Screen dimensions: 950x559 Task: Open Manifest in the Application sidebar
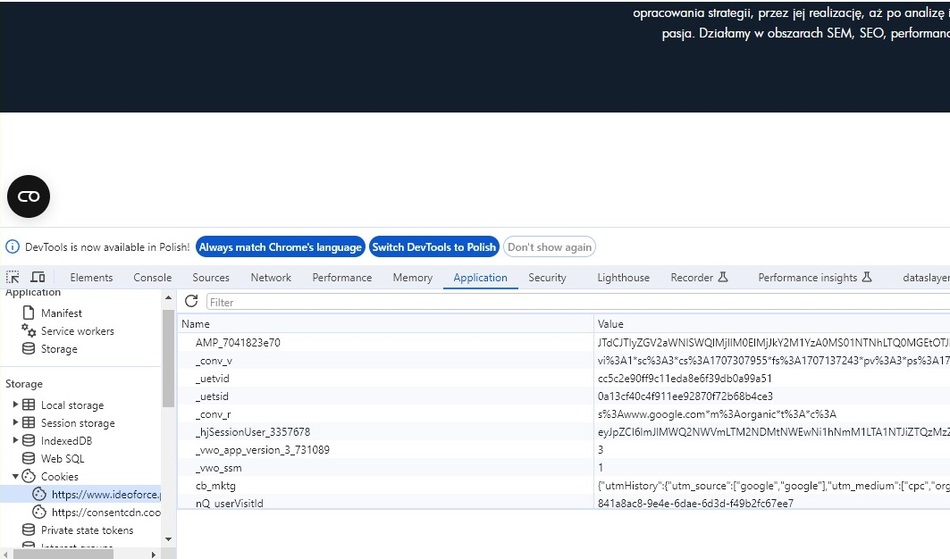tap(60, 313)
